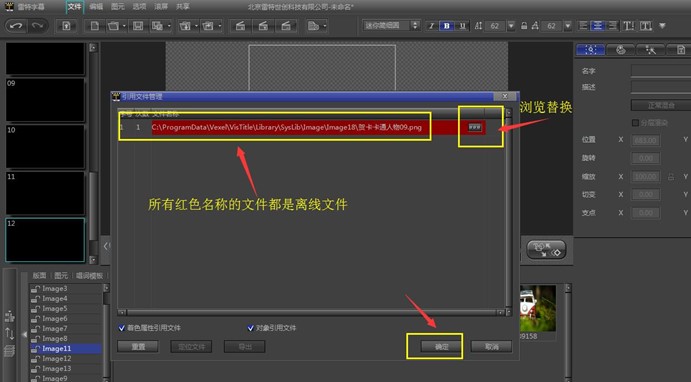Click the third clapperboard icon
This screenshot has height=382, width=691.
click(286, 26)
